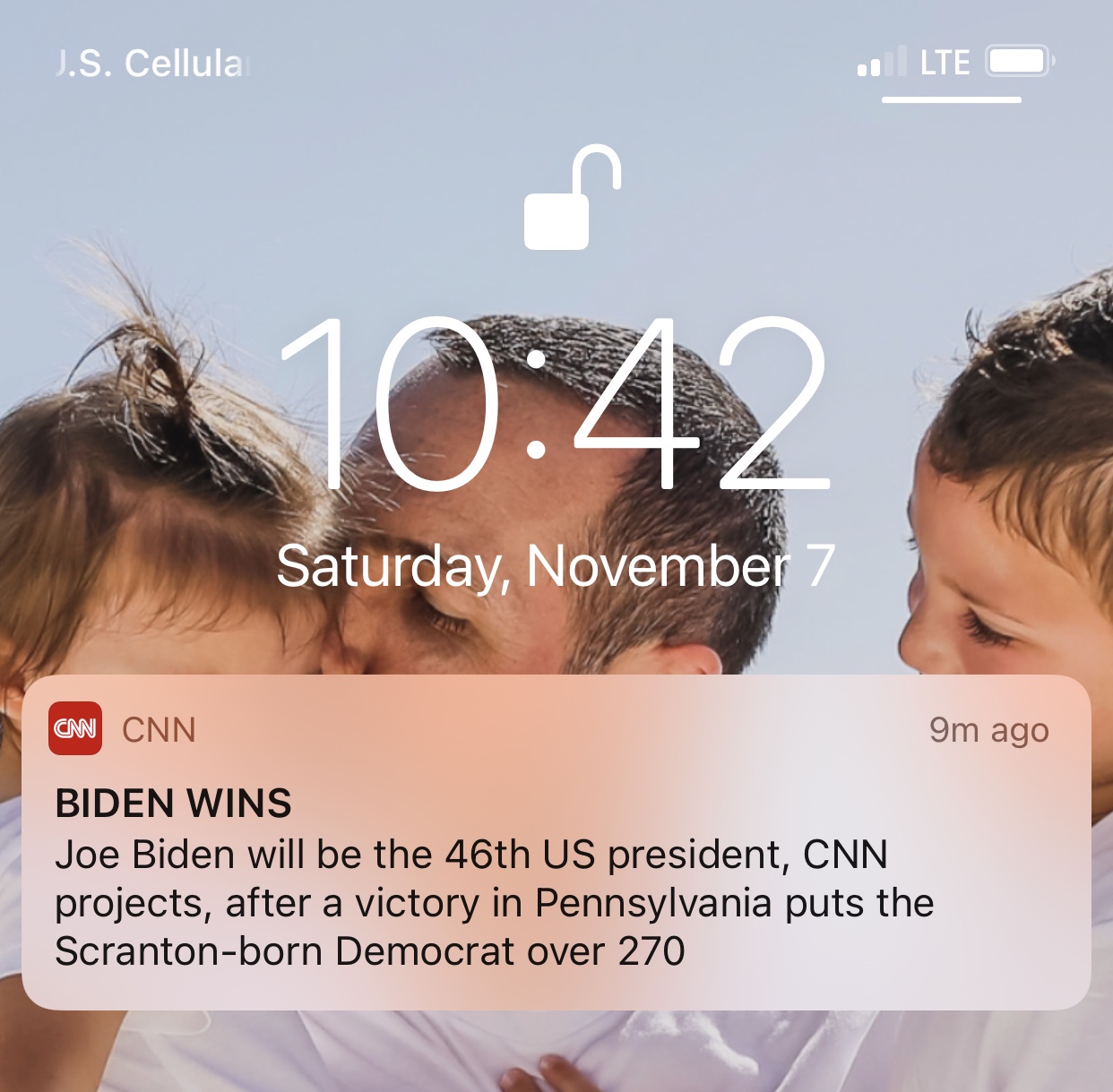Tap the 'Scranton-born Democrat over 270' line

coord(370,951)
